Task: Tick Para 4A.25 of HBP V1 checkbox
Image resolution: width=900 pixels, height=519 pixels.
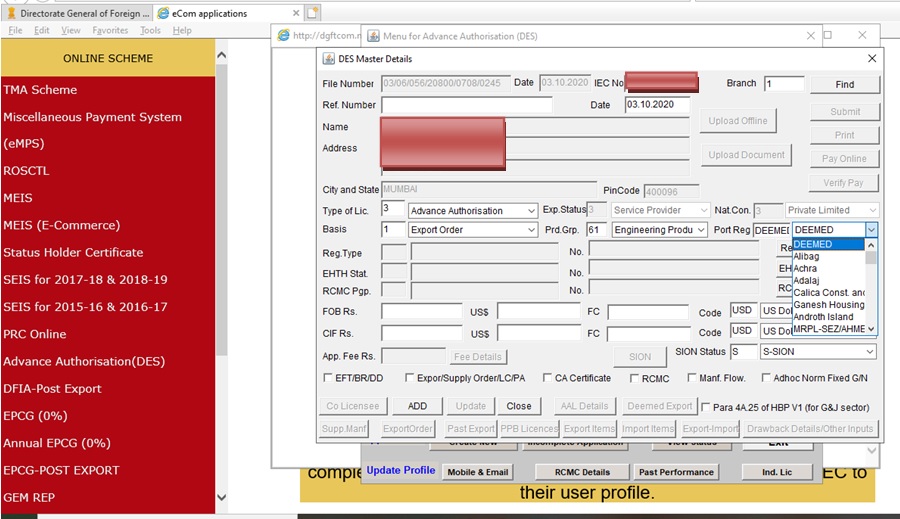Action: click(706, 406)
